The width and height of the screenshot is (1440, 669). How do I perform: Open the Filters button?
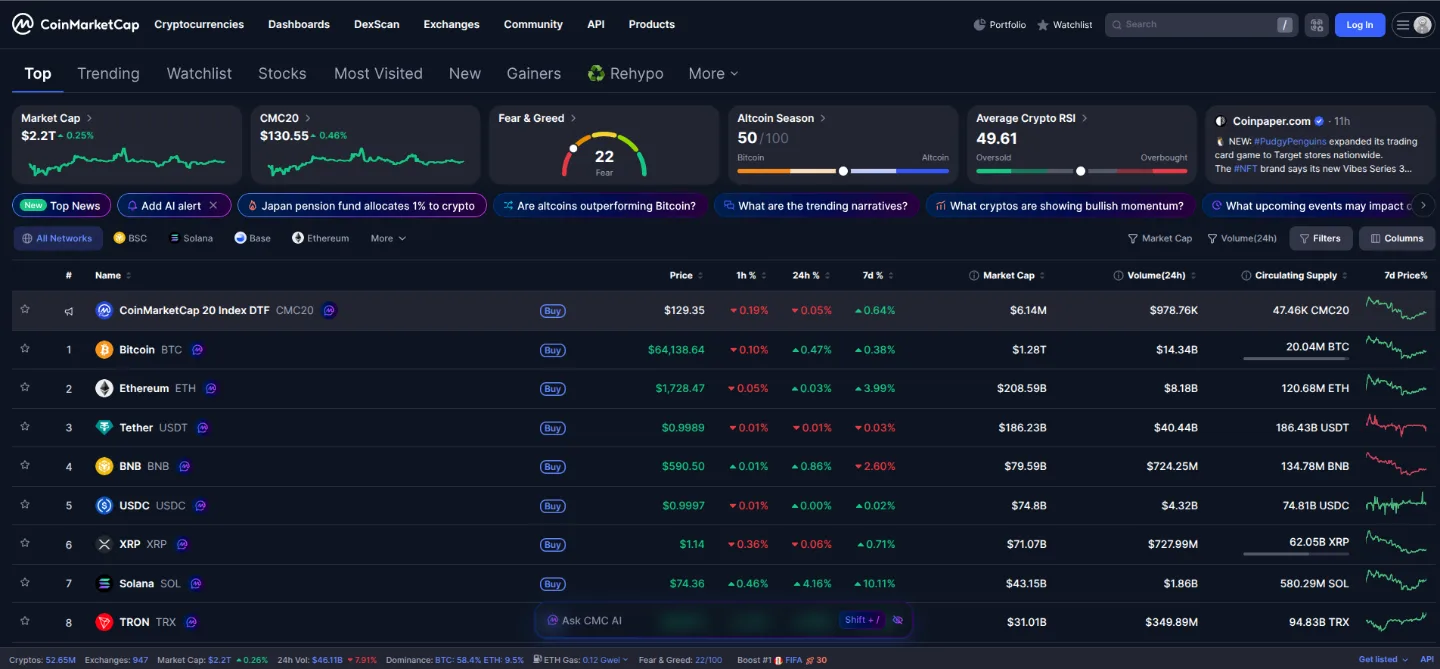pyautogui.click(x=1321, y=238)
